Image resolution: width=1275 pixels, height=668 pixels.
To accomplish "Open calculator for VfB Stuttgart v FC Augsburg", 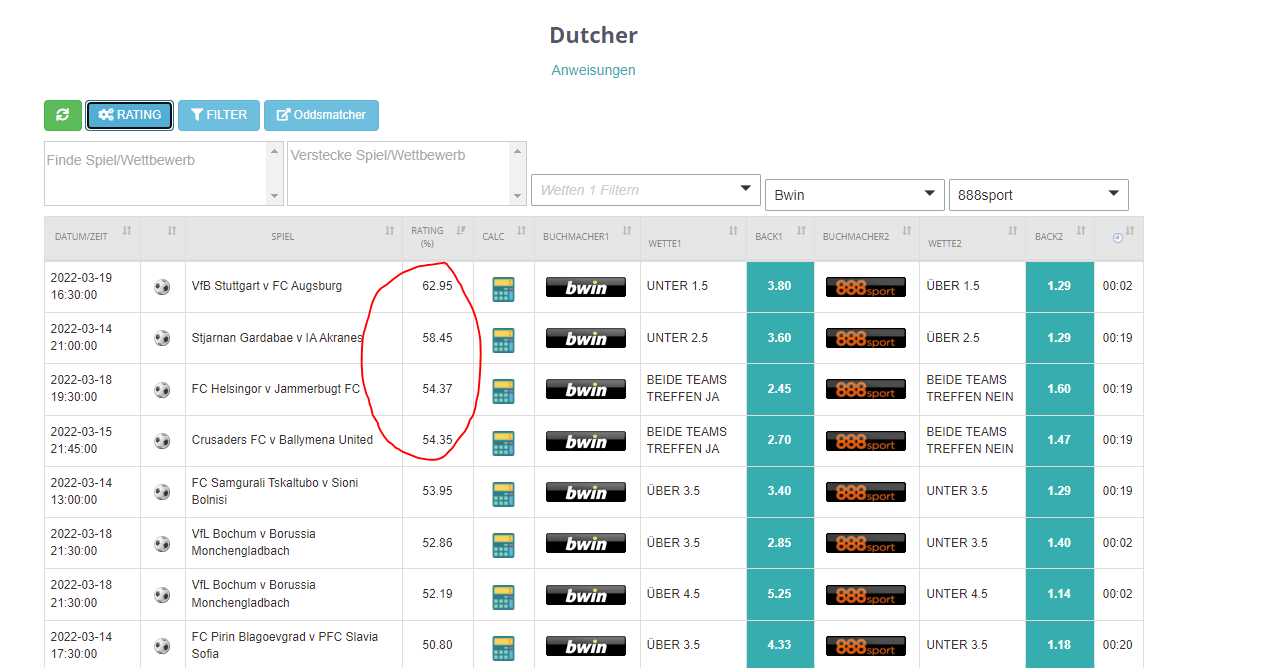I will pyautogui.click(x=503, y=289).
